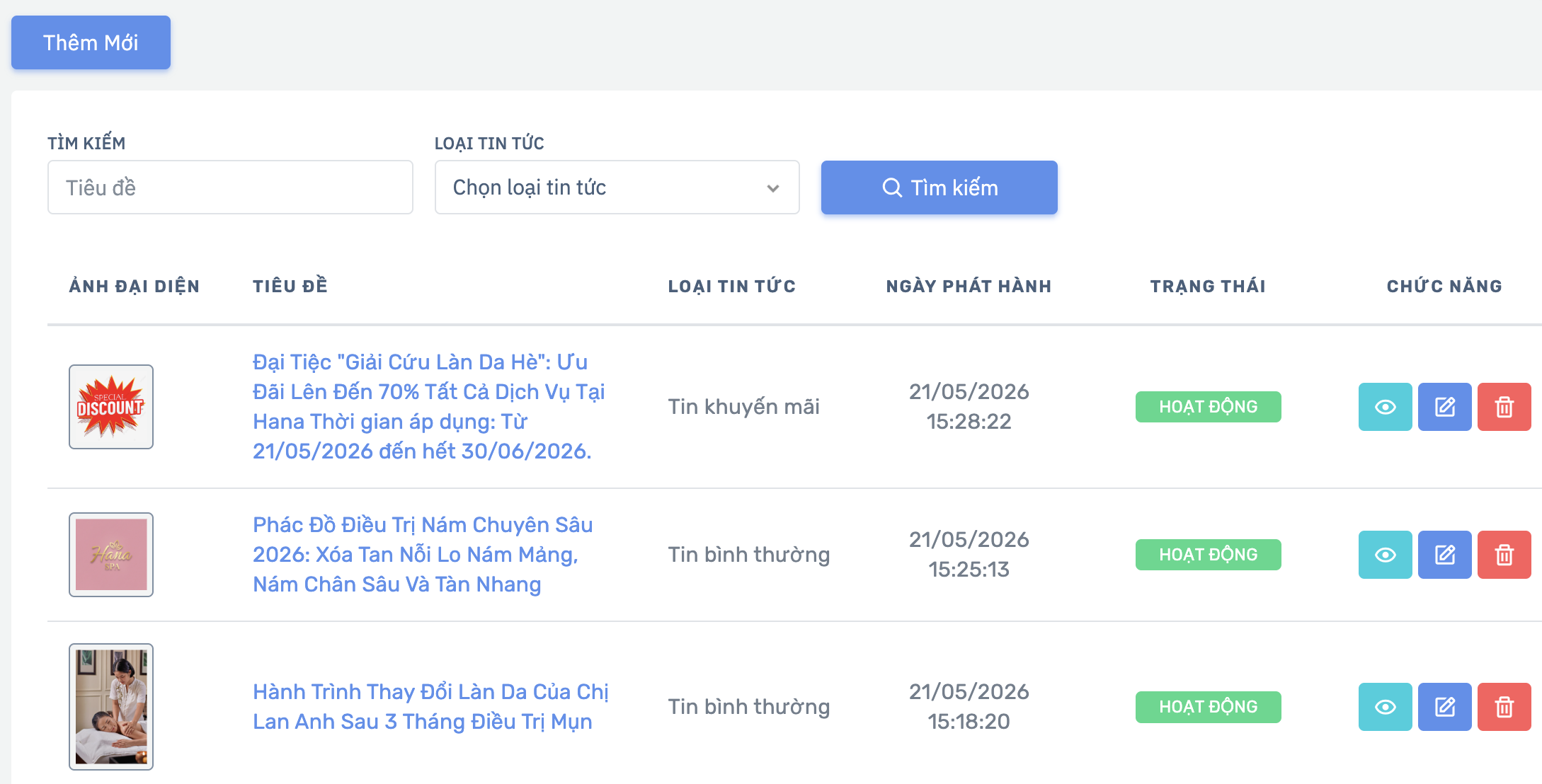Open the Hành Trình Thay Đổi Làn Da link
Image resolution: width=1542 pixels, height=784 pixels.
[430, 707]
